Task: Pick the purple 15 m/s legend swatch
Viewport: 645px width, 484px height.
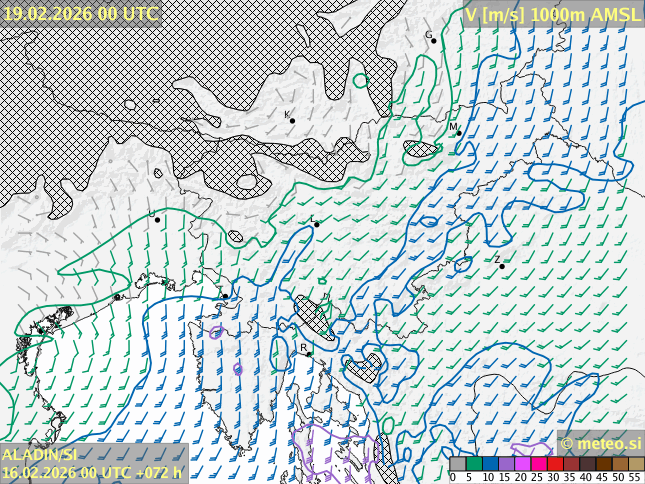Action: (505, 464)
